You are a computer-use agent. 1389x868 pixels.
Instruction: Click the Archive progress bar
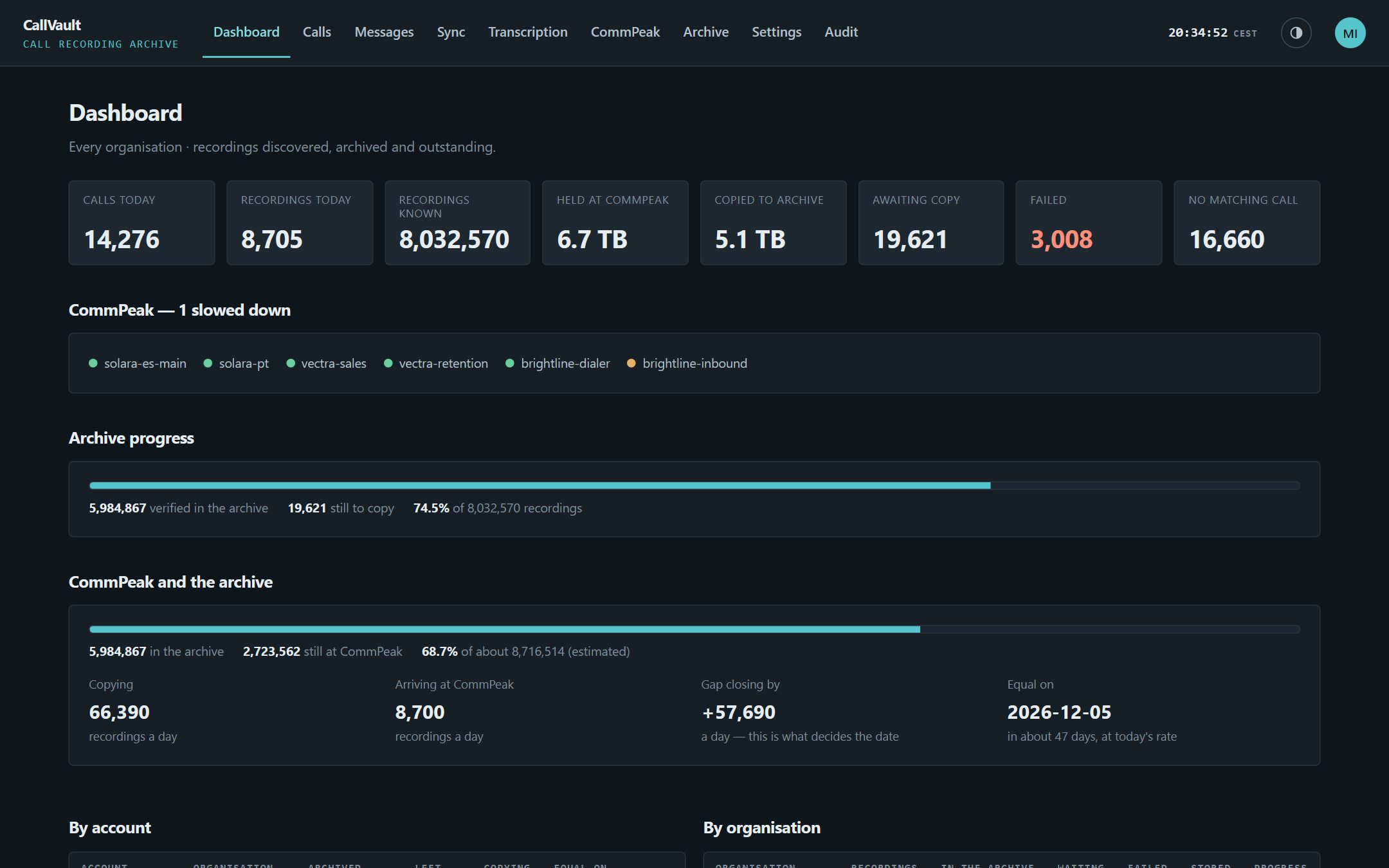[694, 485]
